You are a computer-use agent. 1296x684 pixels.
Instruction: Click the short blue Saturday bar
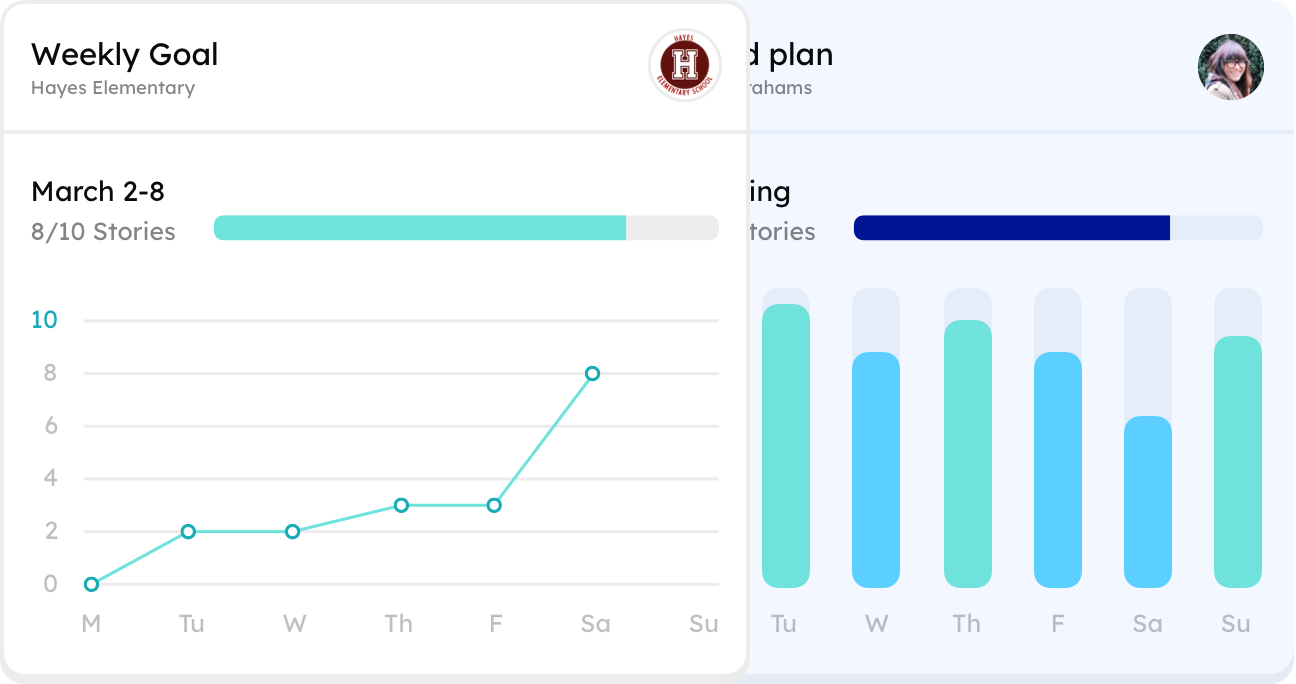[1148, 502]
